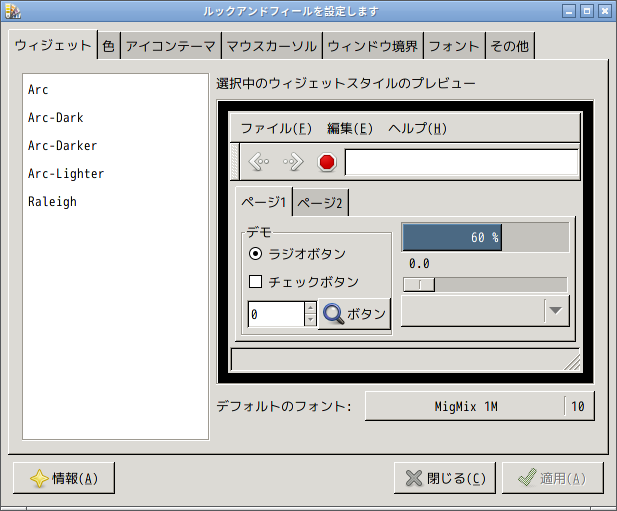Open the 編集(E) menu in preview
Screen dimensions: 617x511
(350, 128)
